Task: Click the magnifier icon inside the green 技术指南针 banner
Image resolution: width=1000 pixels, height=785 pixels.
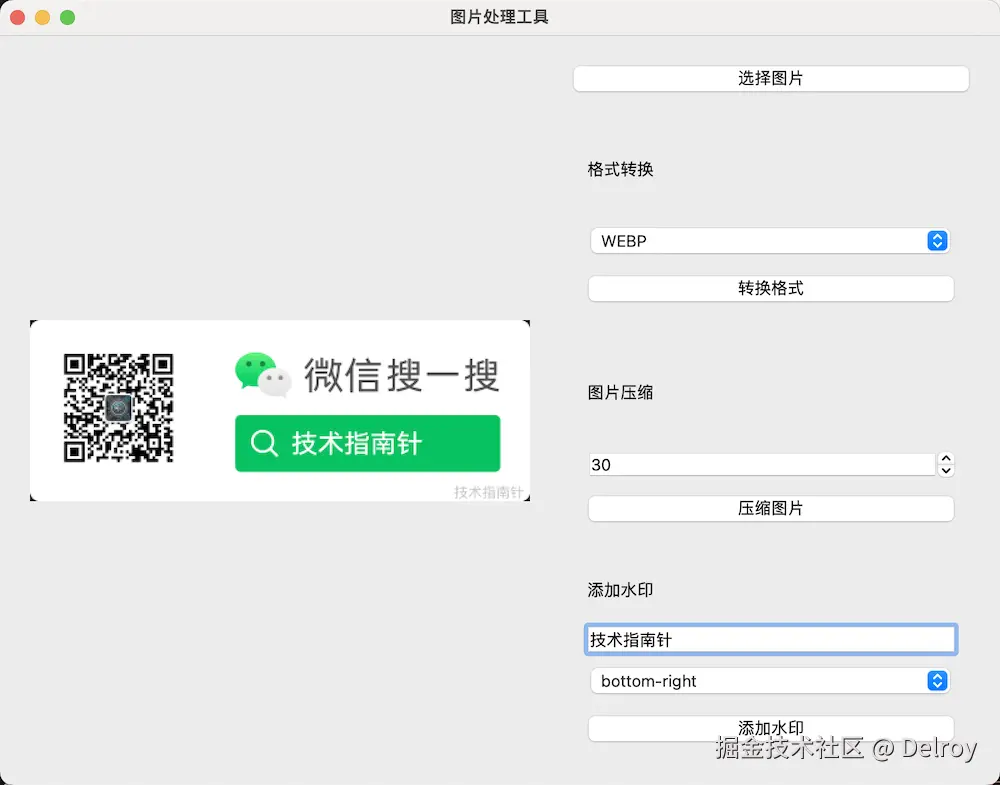Action: pos(264,443)
